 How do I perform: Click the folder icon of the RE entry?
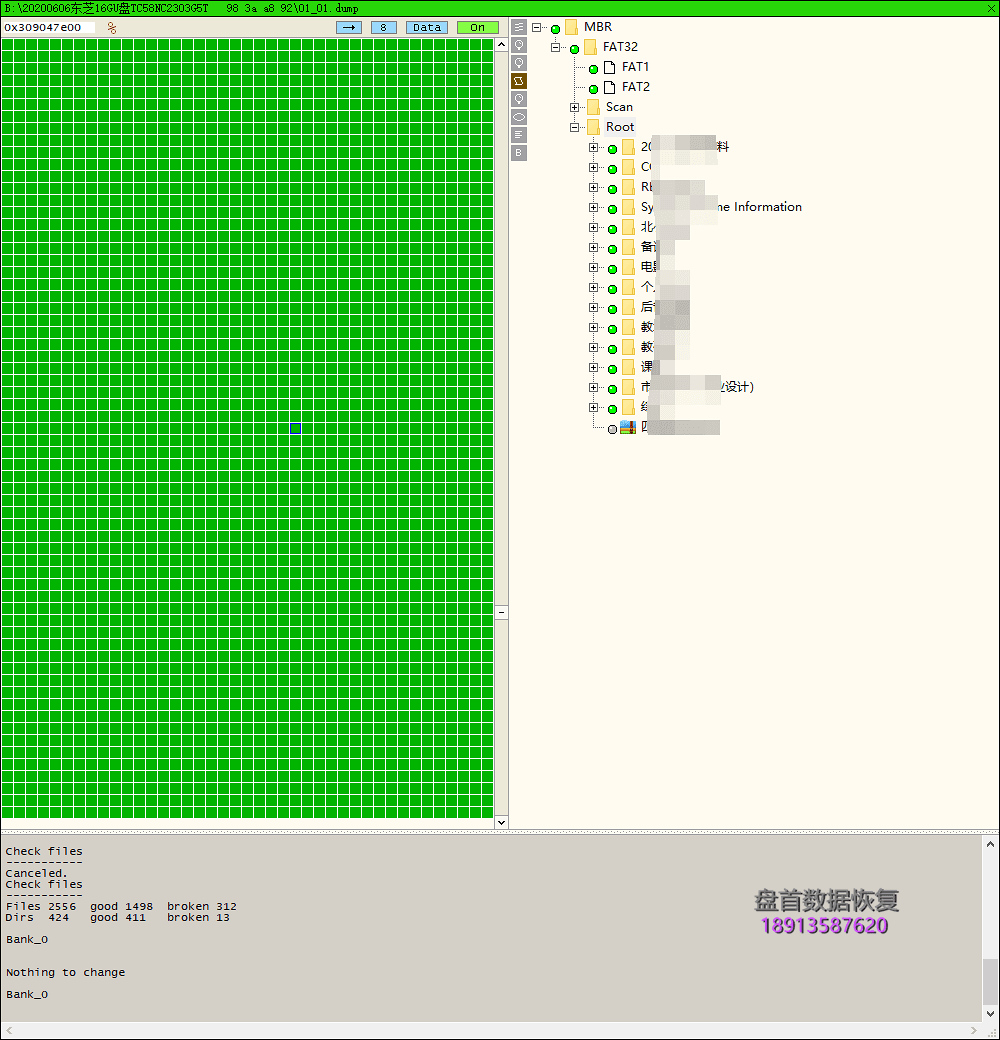point(629,187)
